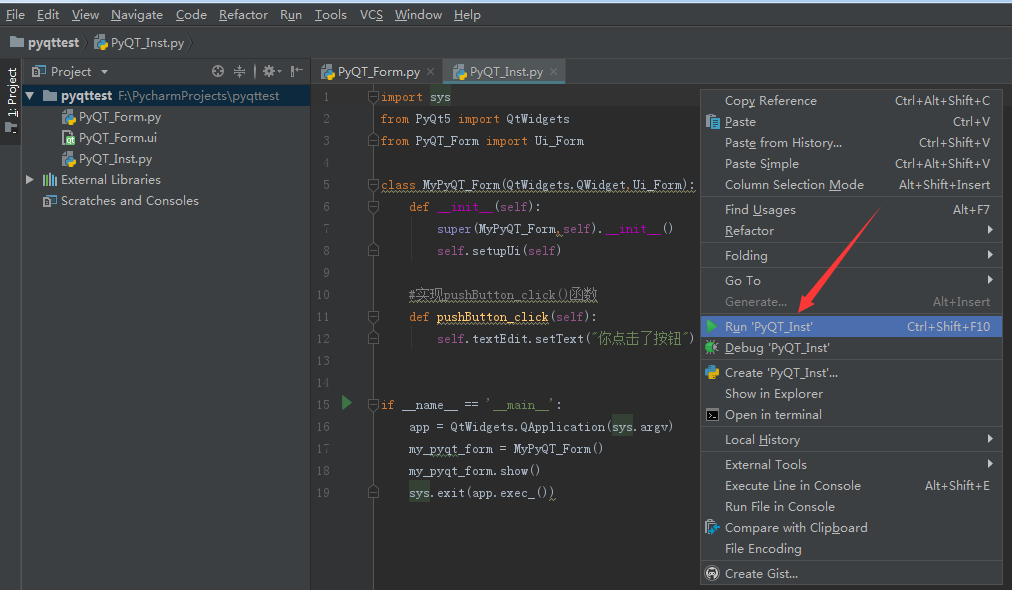1012x590 pixels.
Task: Open the Go To submenu
Action: 851,281
